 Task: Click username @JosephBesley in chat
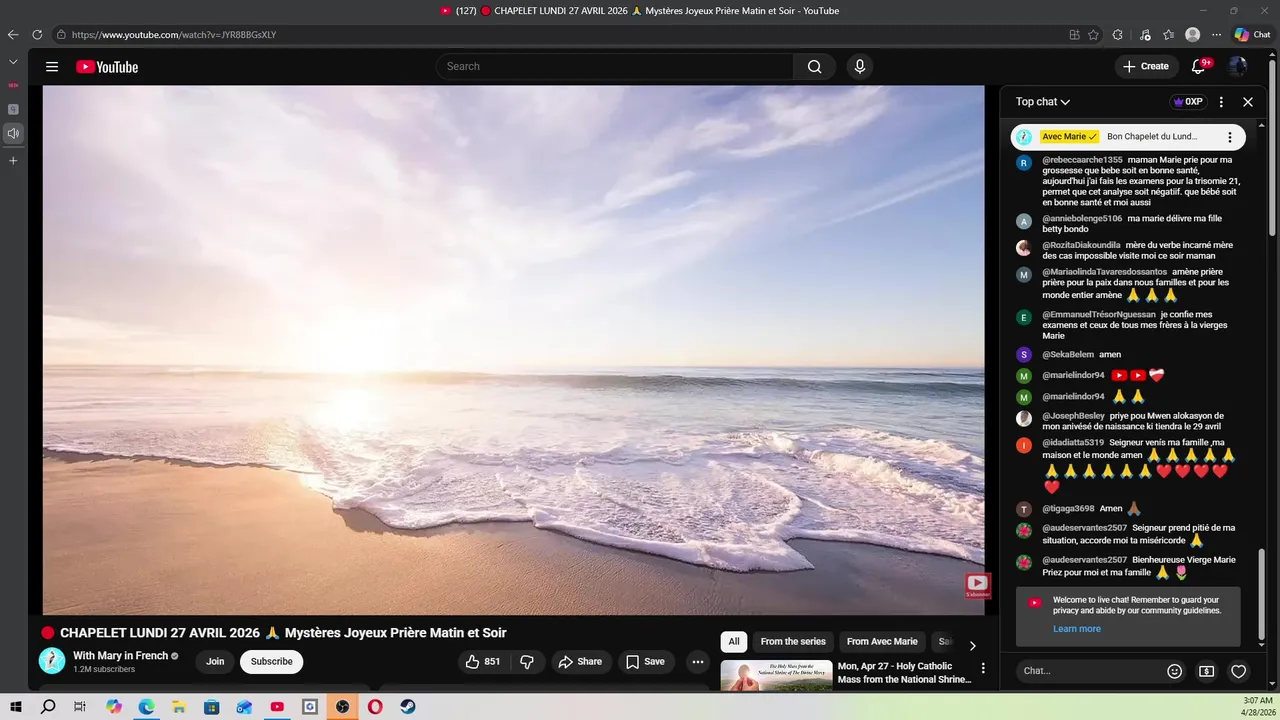pyautogui.click(x=1073, y=416)
